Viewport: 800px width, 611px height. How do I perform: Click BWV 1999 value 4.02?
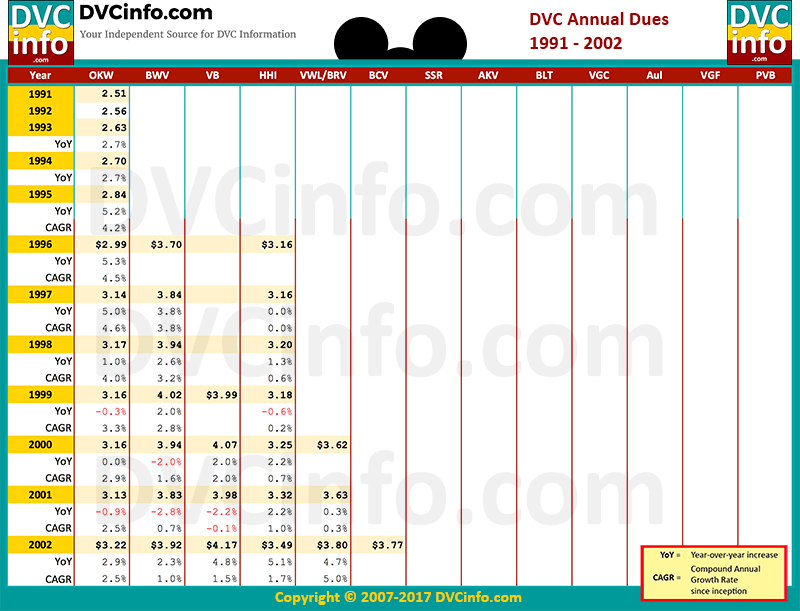(x=169, y=395)
